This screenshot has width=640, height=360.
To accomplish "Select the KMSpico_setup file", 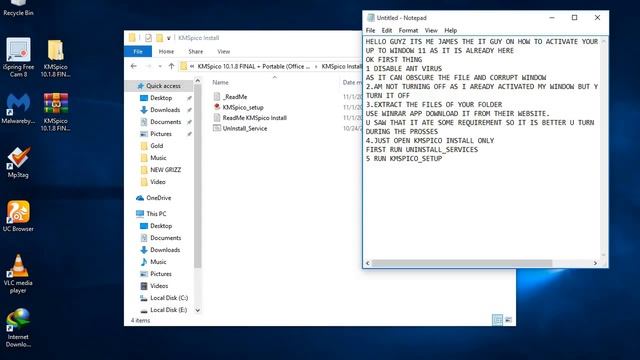I will (x=238, y=107).
